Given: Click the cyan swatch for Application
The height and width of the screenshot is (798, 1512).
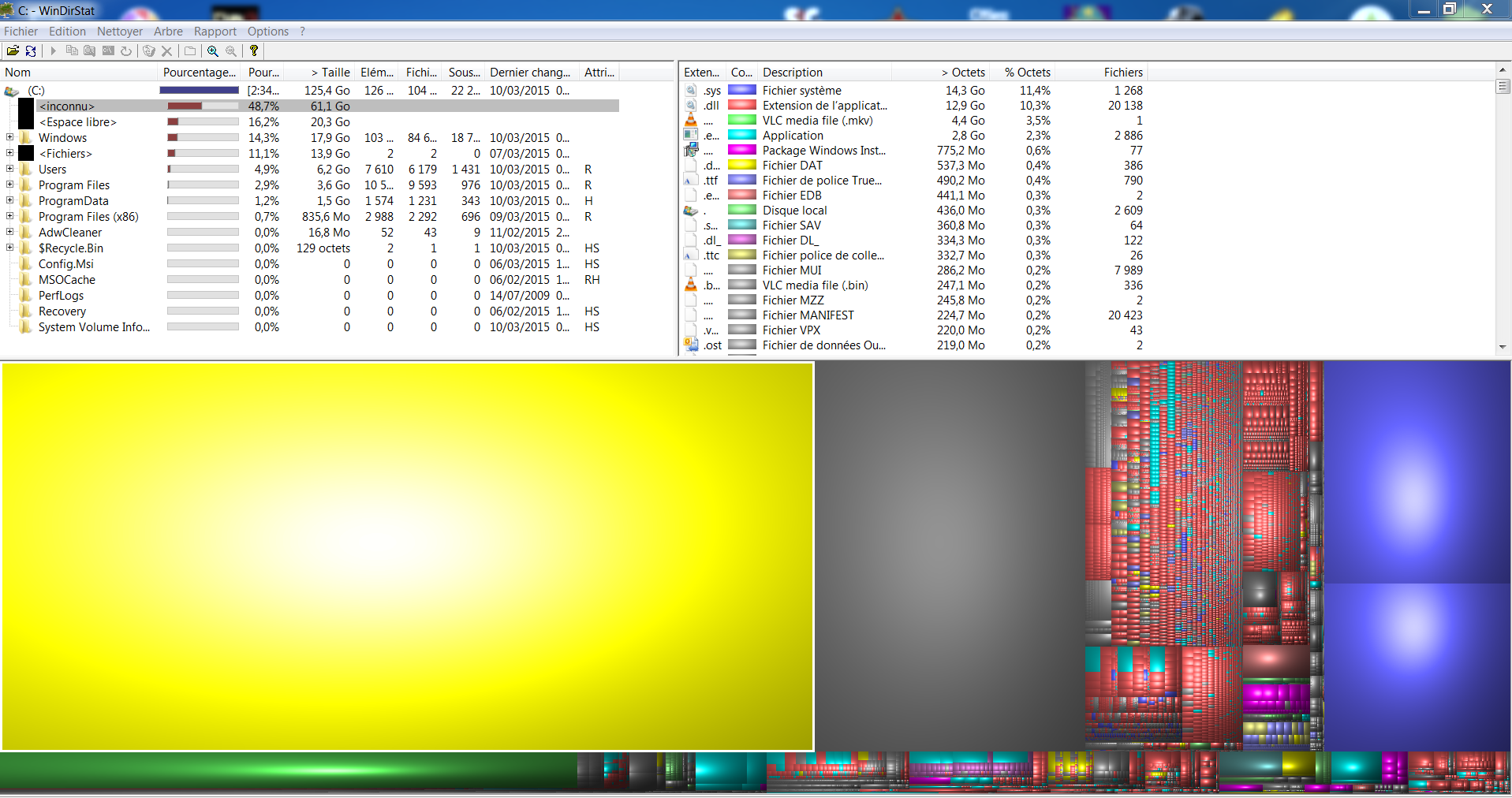Looking at the screenshot, I should [742, 136].
